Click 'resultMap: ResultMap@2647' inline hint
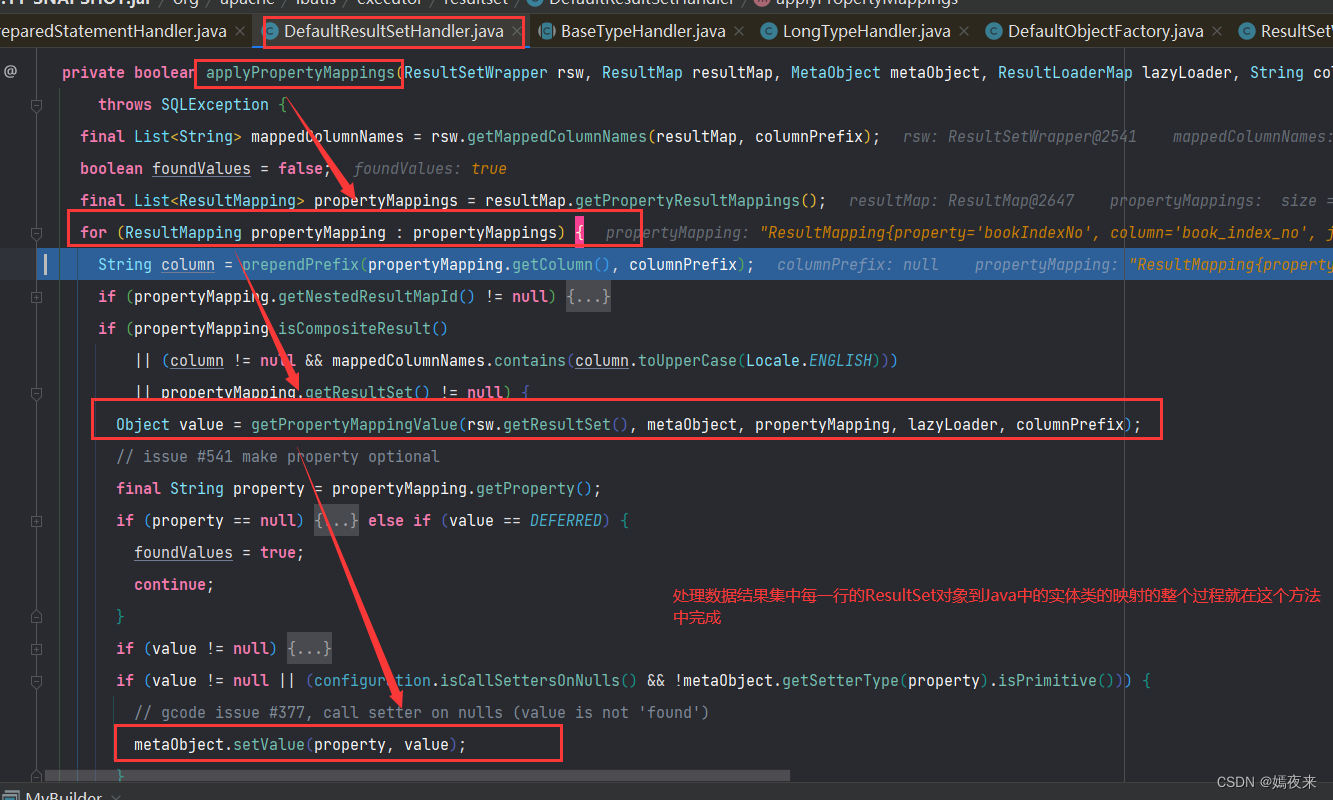The width and height of the screenshot is (1333, 800). (961, 201)
